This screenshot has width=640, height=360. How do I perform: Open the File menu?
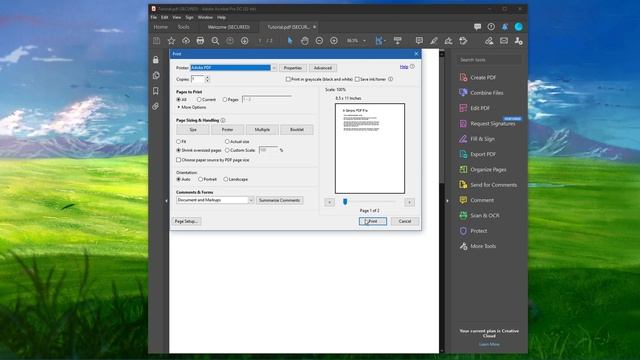tap(153, 18)
